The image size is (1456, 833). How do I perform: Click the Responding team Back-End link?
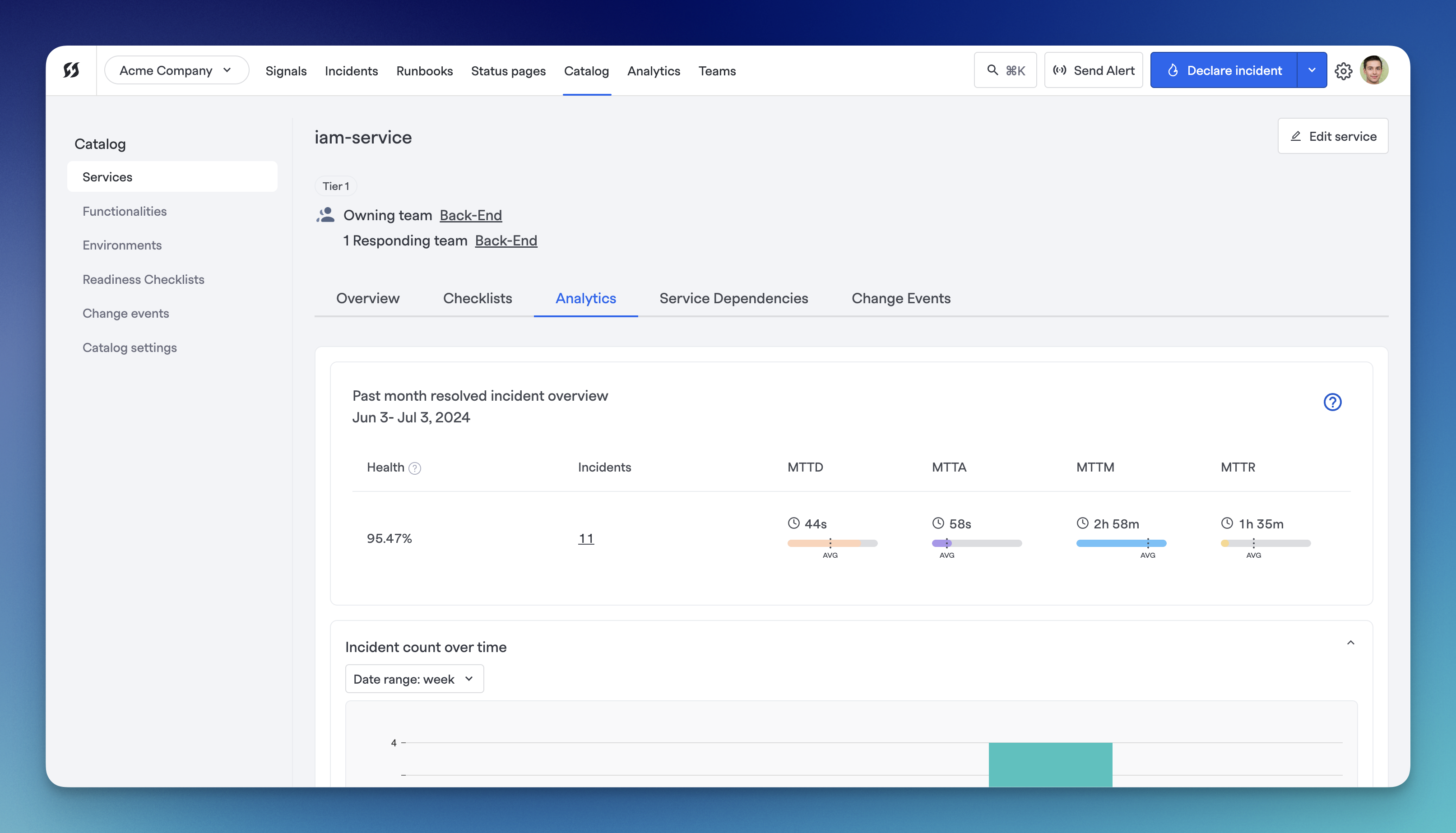506,240
